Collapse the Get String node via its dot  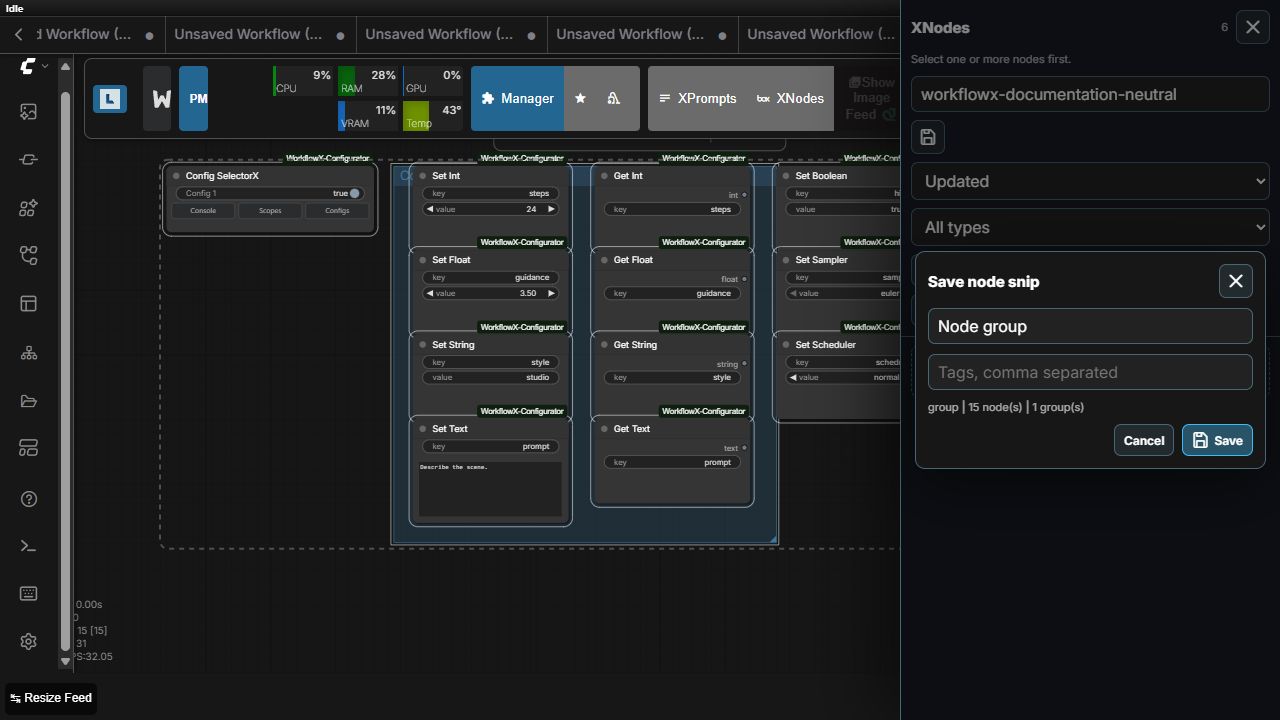(604, 345)
